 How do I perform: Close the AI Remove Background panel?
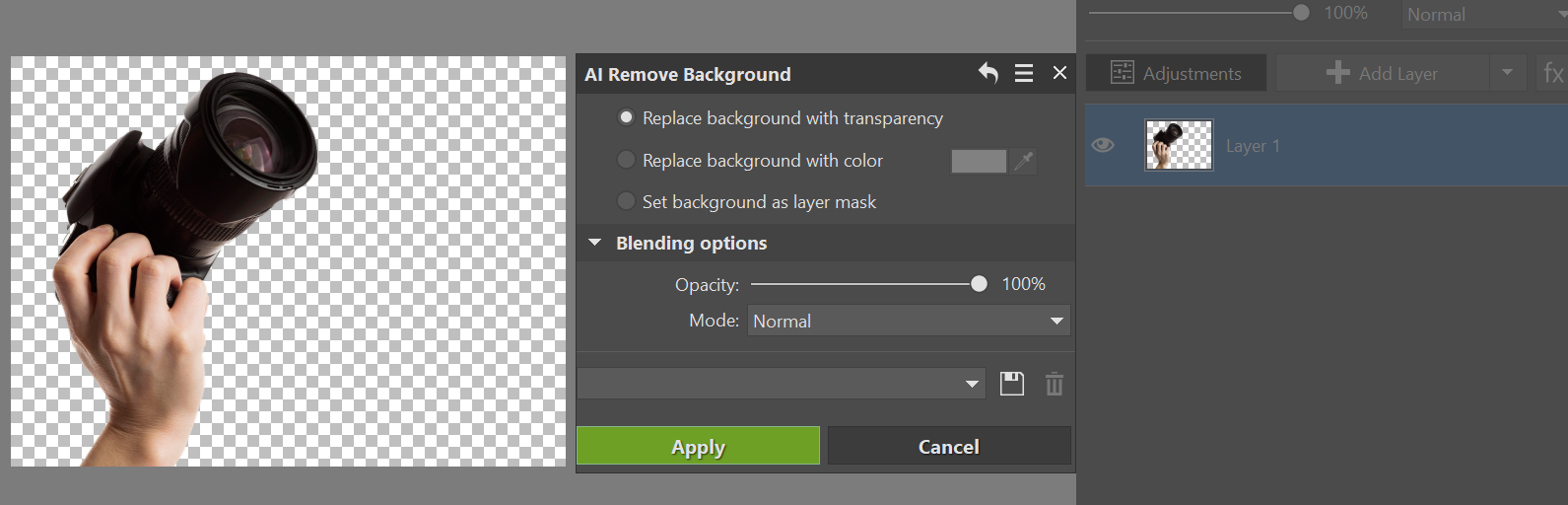pos(1059,73)
